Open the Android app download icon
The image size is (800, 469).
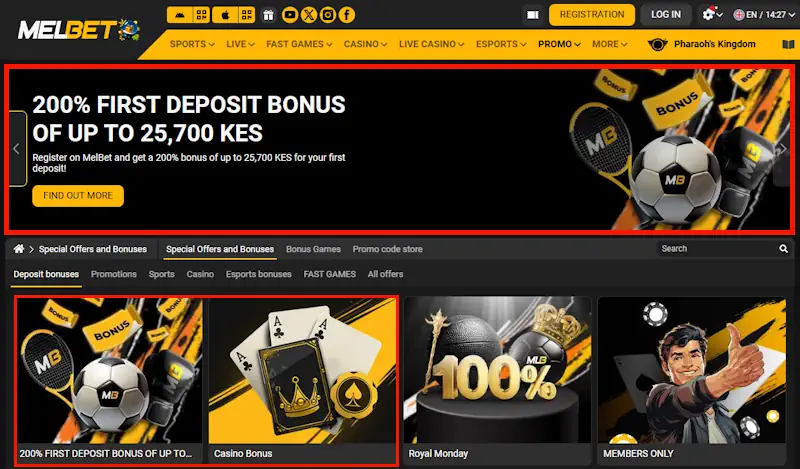click(180, 15)
